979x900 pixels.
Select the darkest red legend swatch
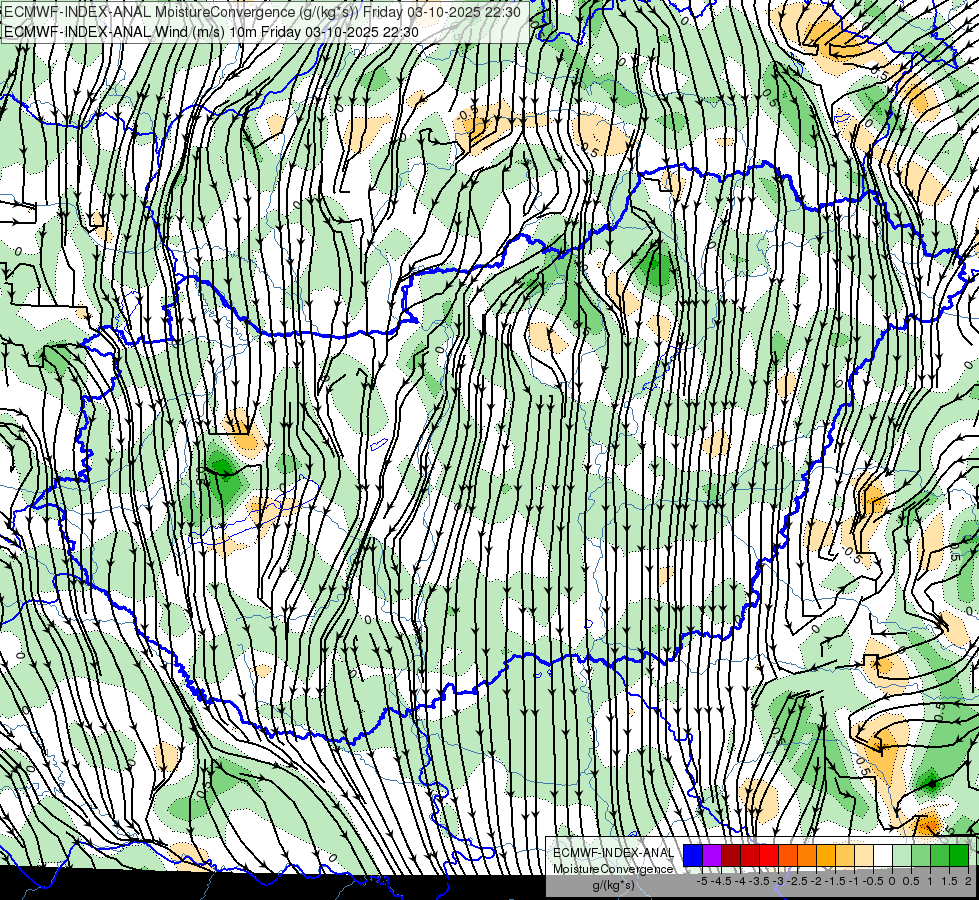pos(731,856)
